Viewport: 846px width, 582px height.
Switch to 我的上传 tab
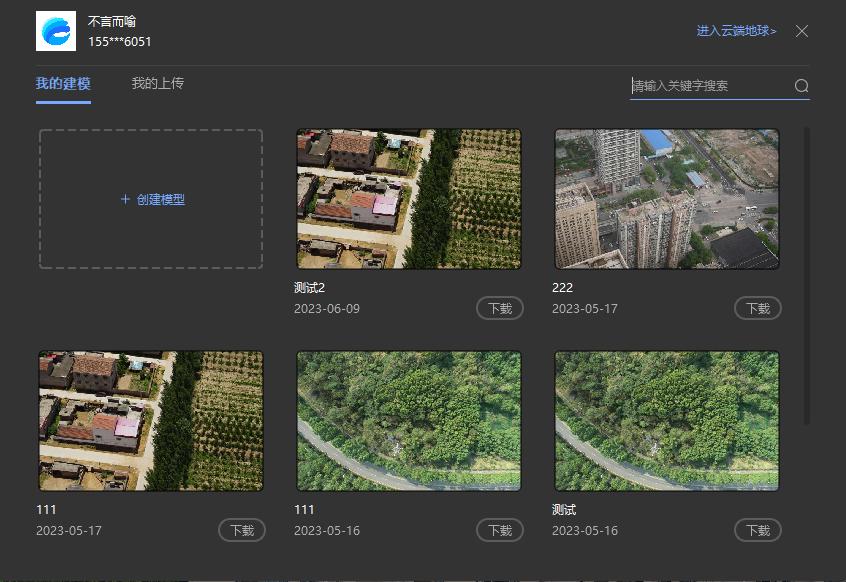[158, 84]
